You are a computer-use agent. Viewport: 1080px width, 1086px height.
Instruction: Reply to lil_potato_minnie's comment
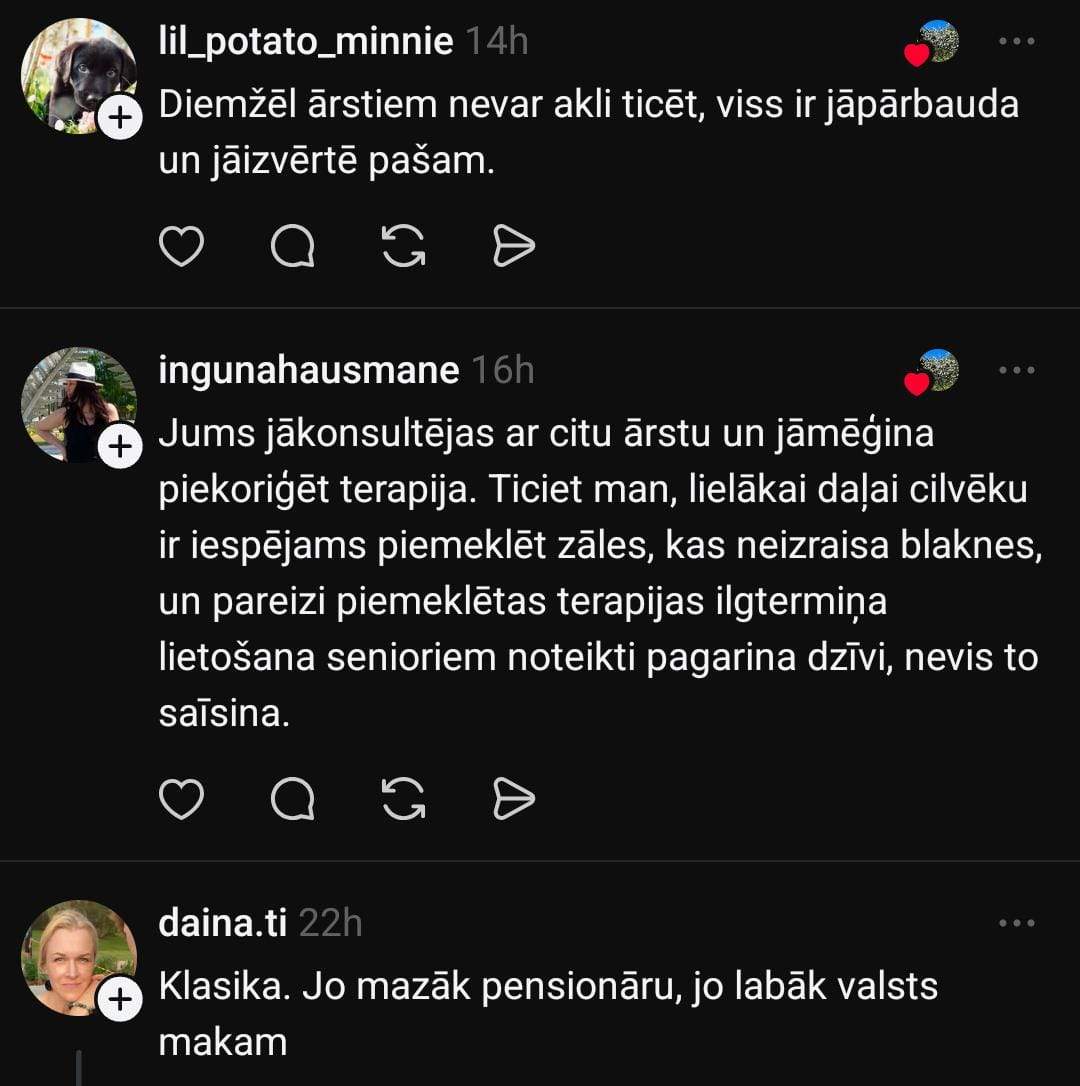[x=293, y=246]
